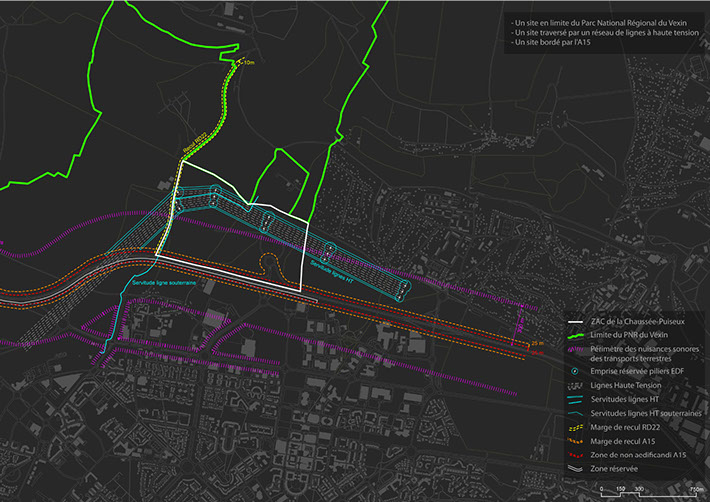Click the Lignes Haute Tension legend symbol
This screenshot has height=502, width=710.
574,386
